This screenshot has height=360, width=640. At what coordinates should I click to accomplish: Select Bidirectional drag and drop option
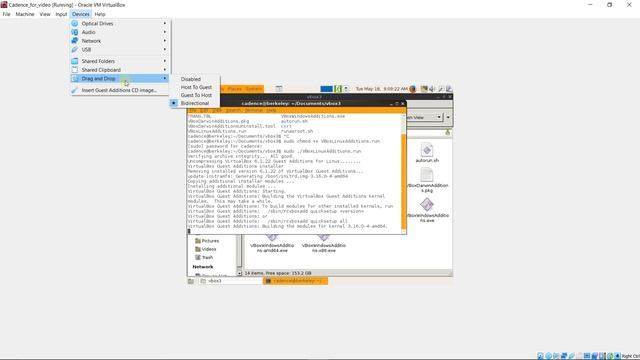coord(195,103)
